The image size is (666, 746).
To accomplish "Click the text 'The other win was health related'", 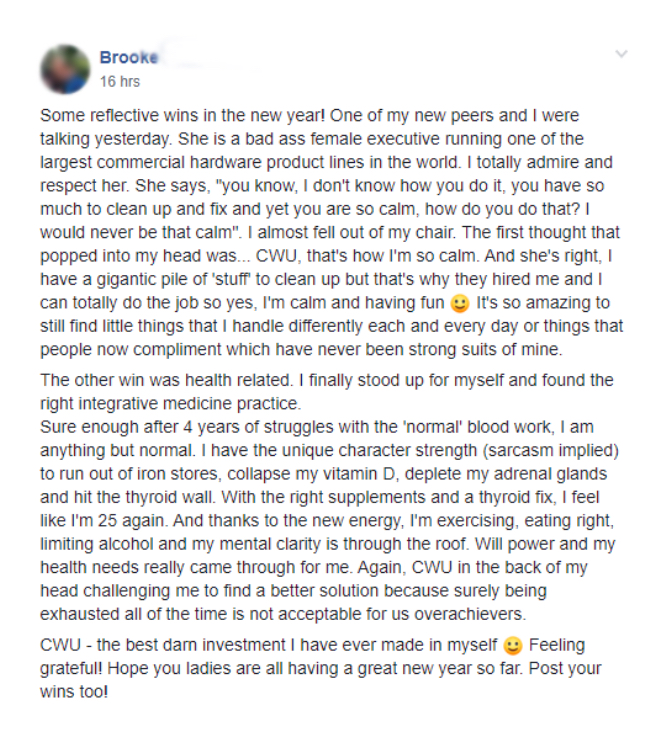I will (165, 380).
